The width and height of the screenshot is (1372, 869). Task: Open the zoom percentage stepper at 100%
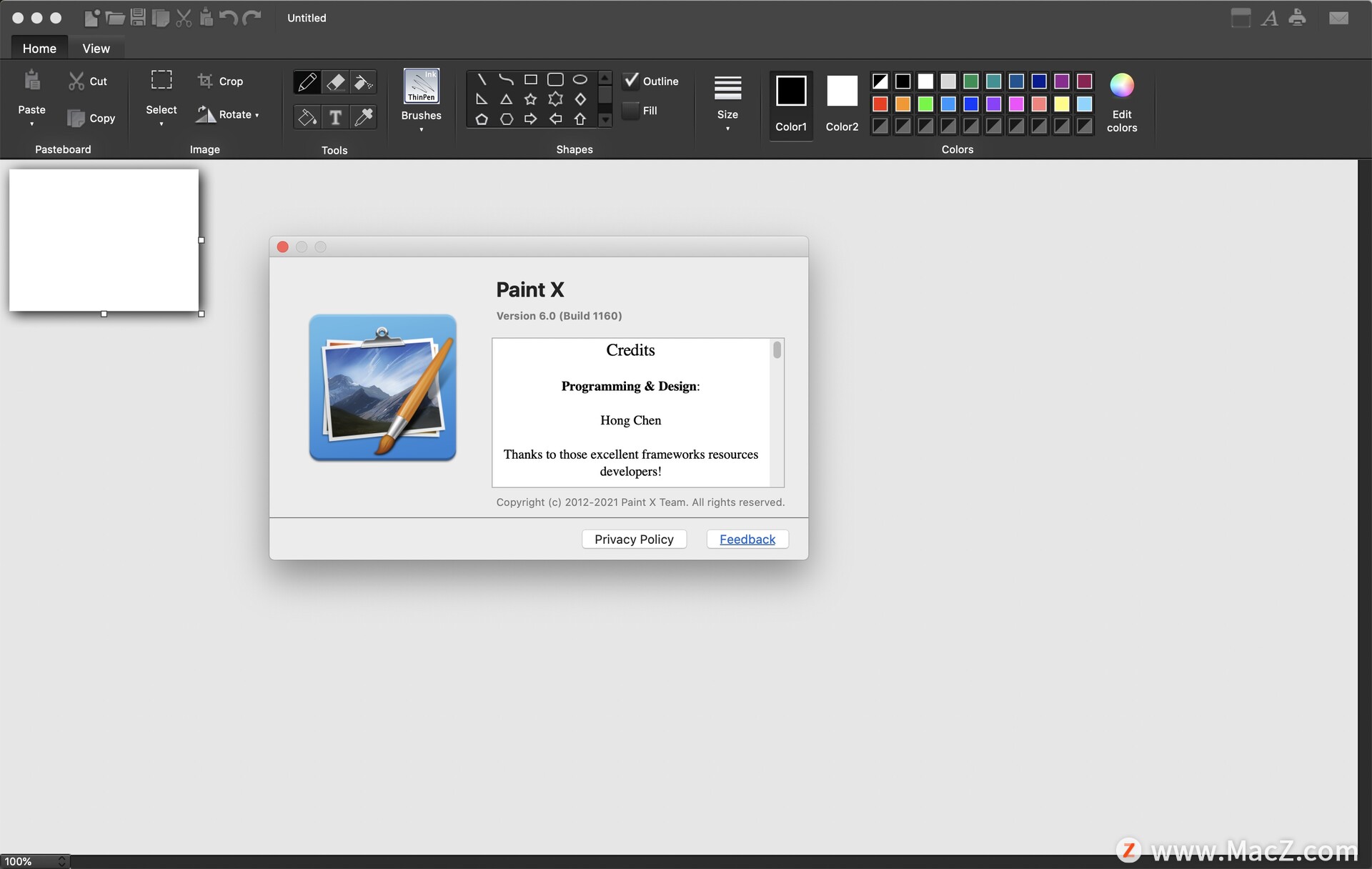[61, 862]
